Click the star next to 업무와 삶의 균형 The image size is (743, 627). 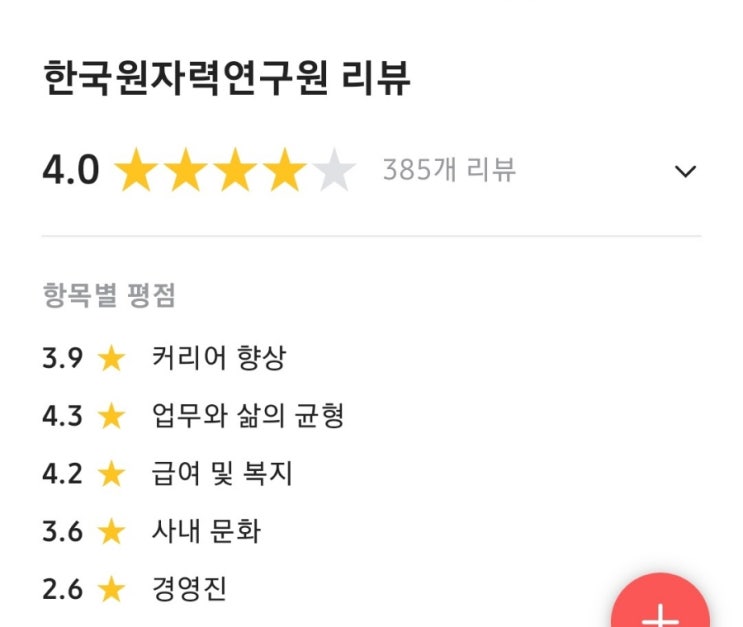coord(111,416)
